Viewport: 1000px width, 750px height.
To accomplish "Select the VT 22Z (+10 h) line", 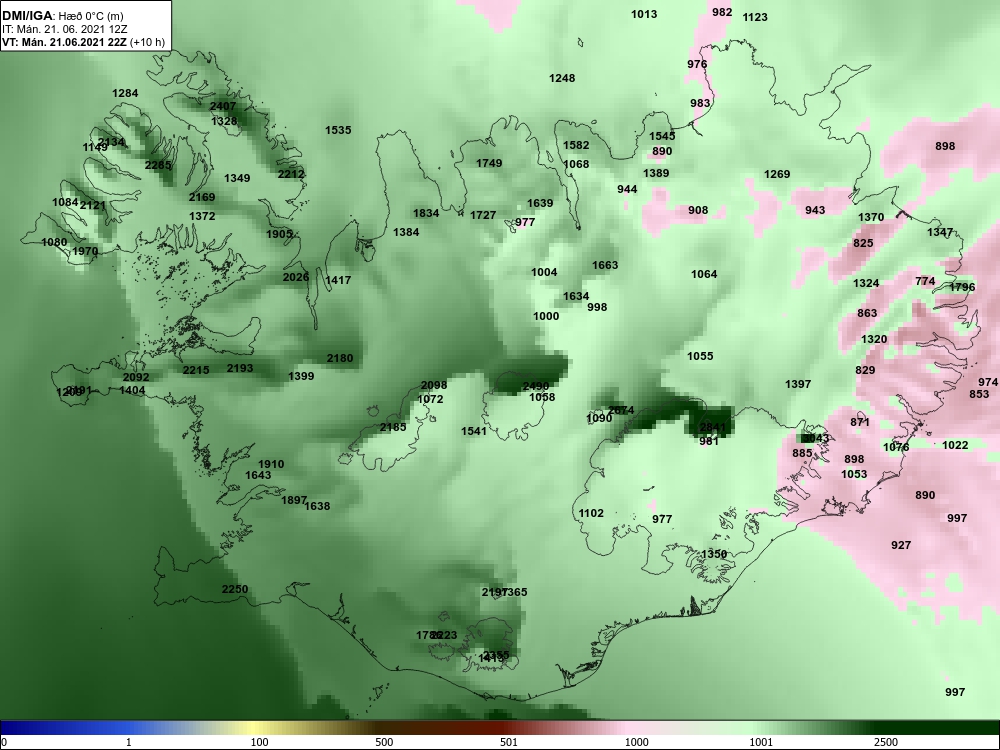I will click(84, 43).
